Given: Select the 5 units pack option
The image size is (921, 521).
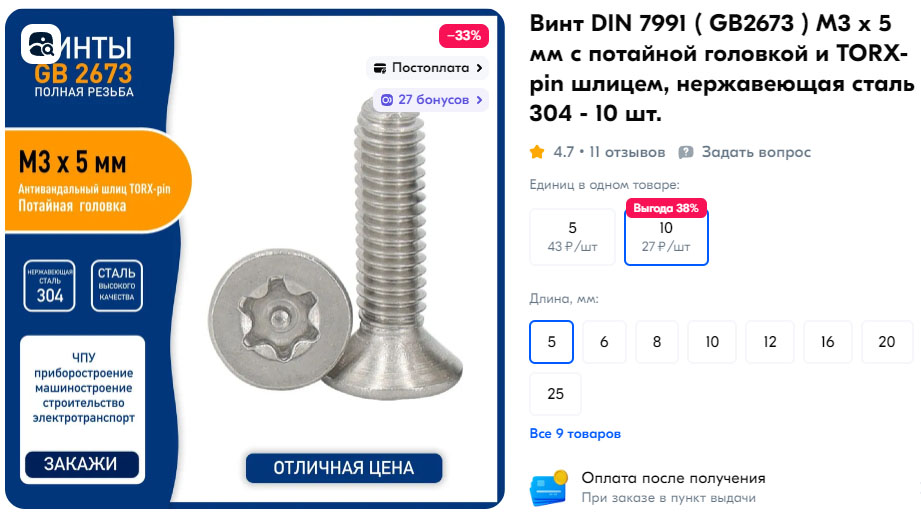Looking at the screenshot, I should [572, 237].
